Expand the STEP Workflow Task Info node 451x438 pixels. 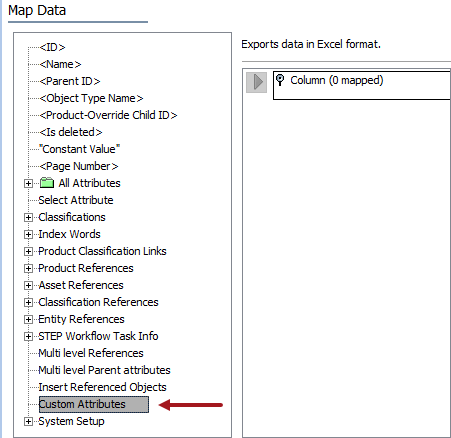[x=28, y=336]
